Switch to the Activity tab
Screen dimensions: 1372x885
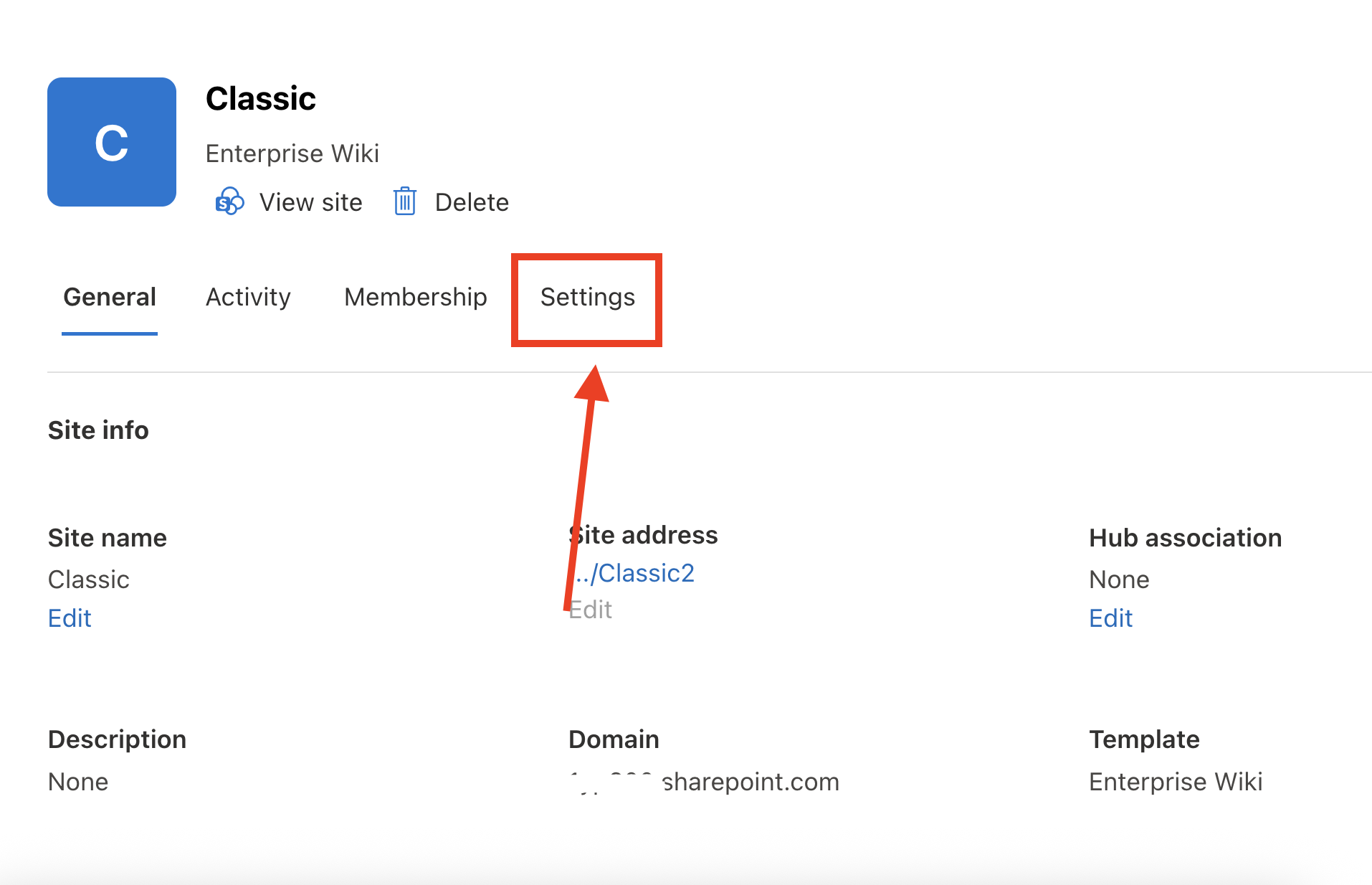(x=248, y=297)
